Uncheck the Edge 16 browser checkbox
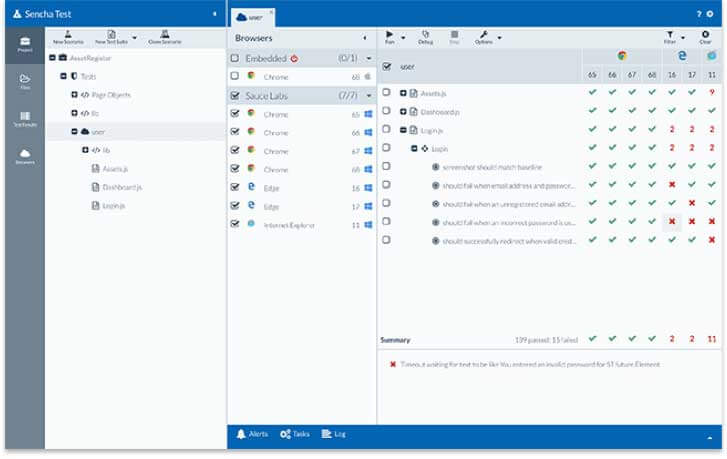This screenshot has width=727, height=459. tap(235, 187)
